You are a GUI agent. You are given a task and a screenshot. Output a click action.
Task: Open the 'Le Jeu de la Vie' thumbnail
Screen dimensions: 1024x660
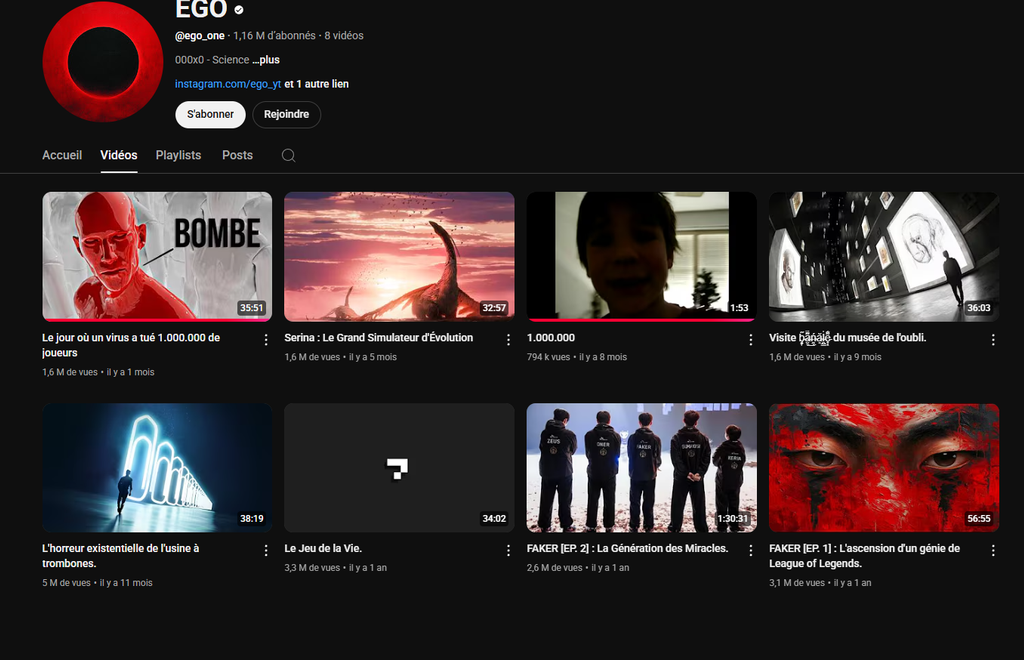tap(399, 467)
